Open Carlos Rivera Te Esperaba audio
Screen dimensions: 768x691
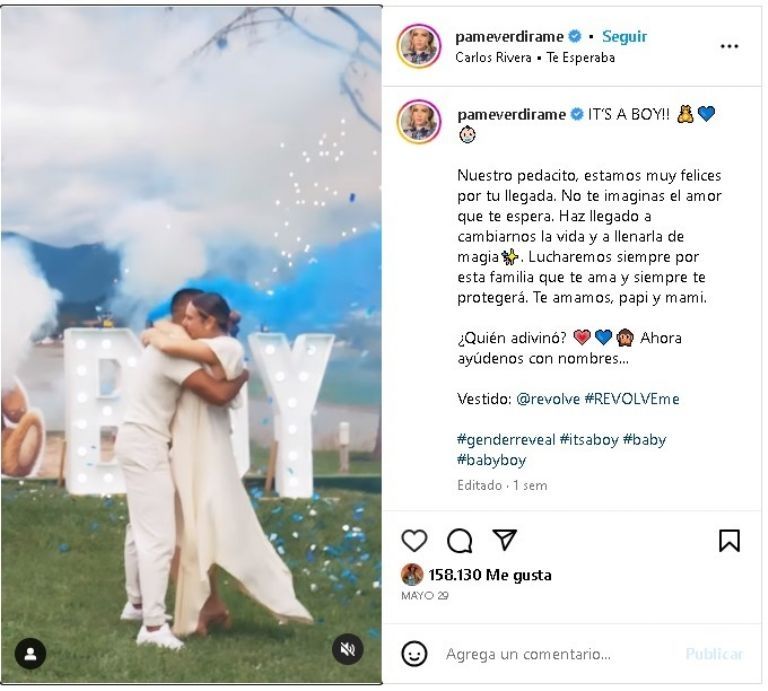[535, 58]
